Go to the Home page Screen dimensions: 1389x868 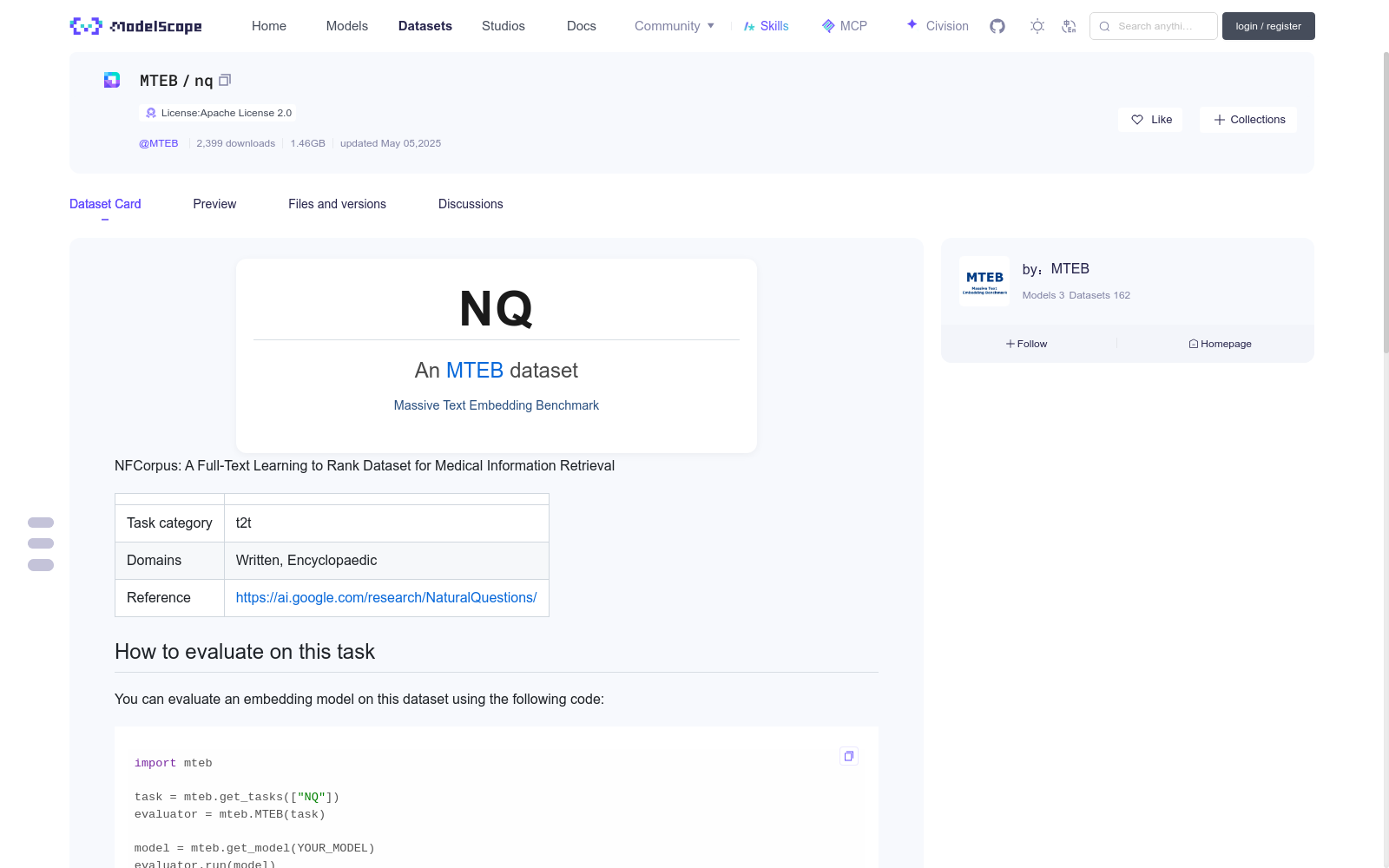click(269, 26)
